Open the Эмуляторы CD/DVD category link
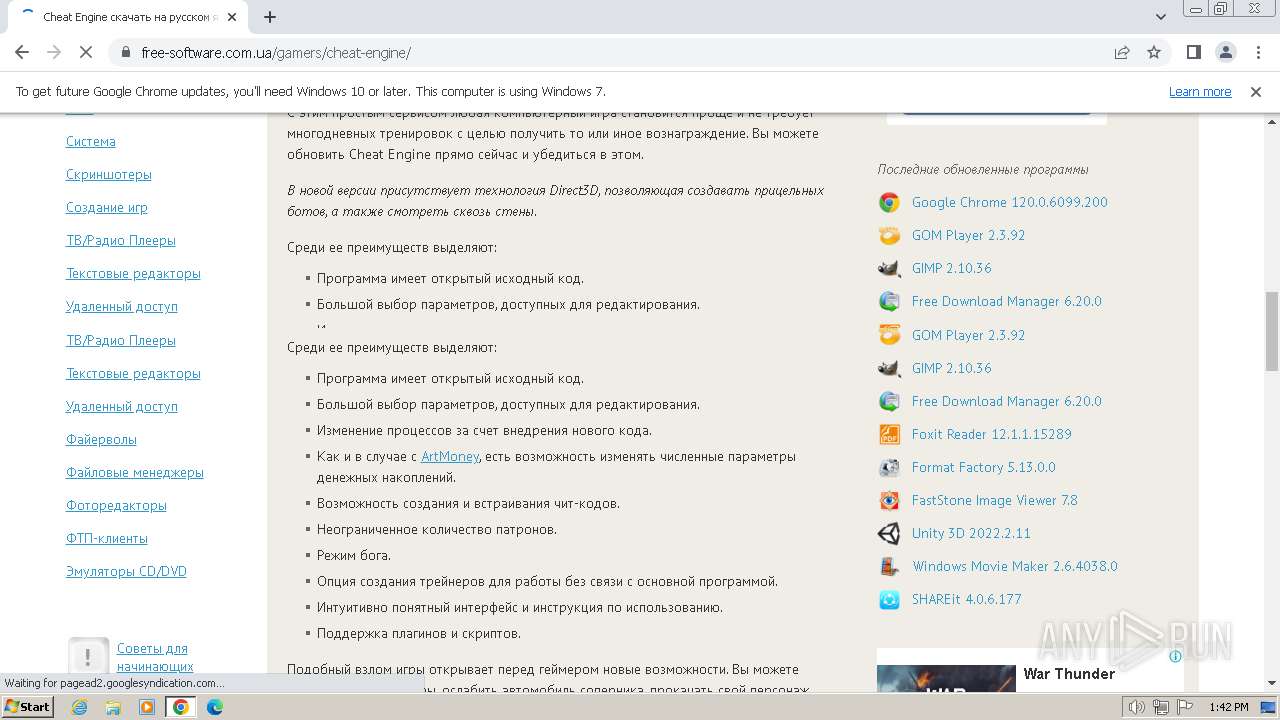The width and height of the screenshot is (1280, 720). [x=126, y=571]
